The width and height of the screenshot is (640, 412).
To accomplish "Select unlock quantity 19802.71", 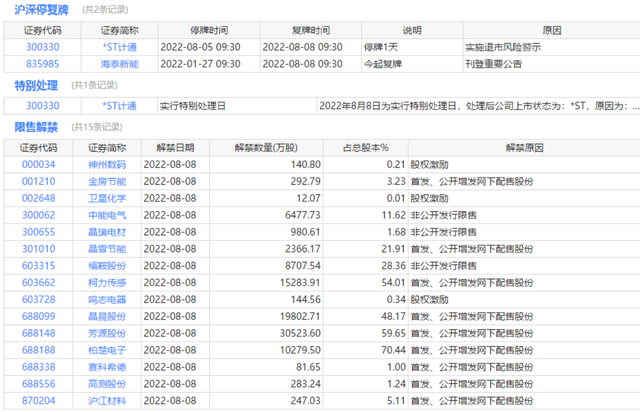I will 300,316.
